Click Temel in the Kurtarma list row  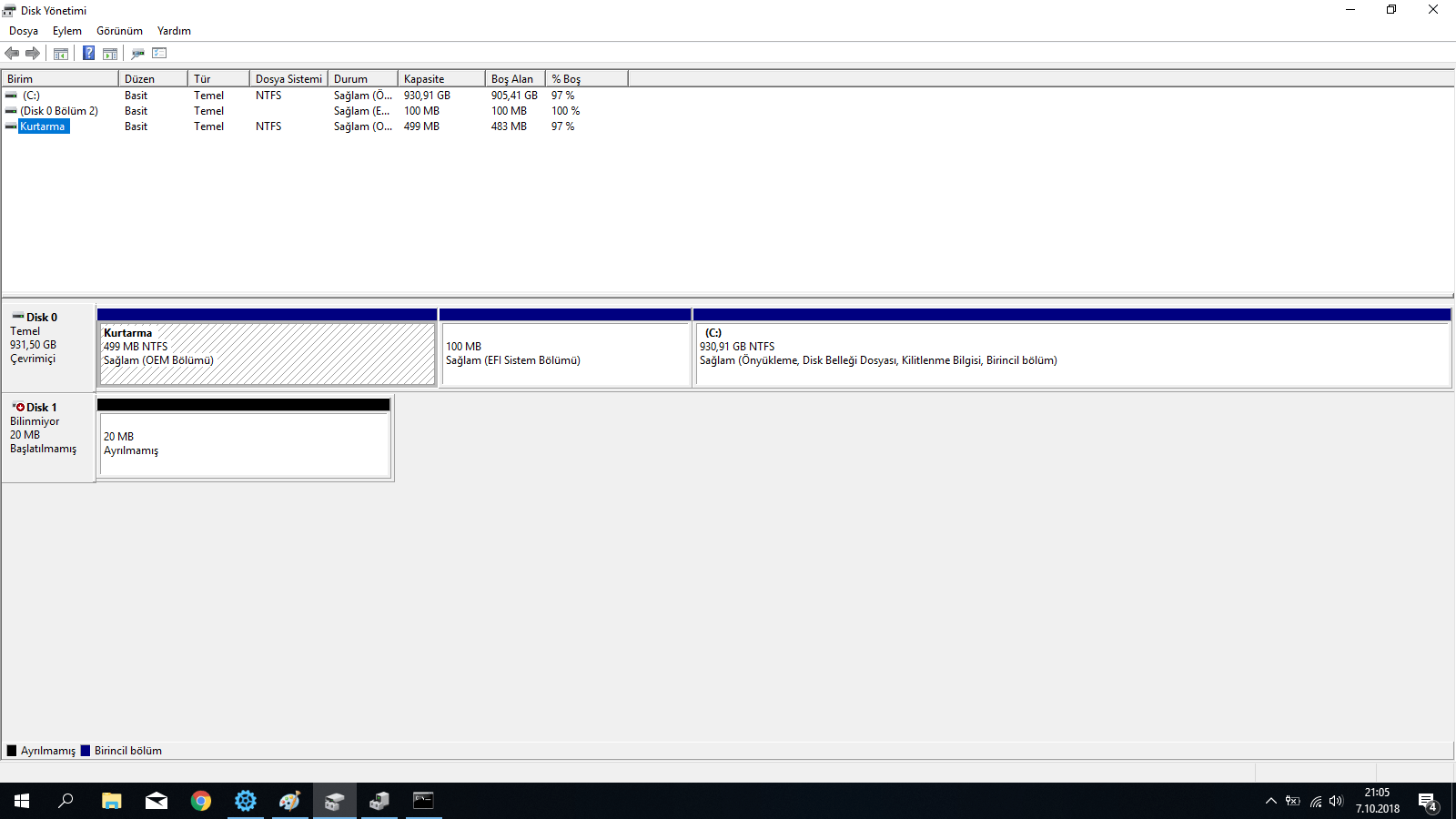(208, 126)
